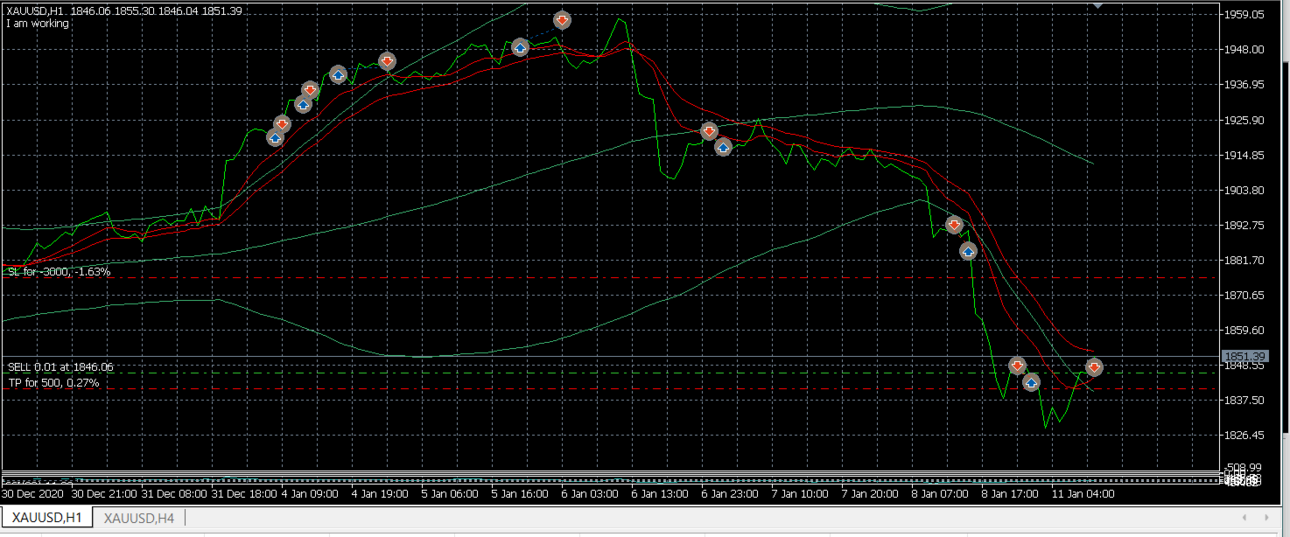1290x537 pixels.
Task: Click the leftmost red sell arrow on the chart
Action: pyautogui.click(x=282, y=124)
